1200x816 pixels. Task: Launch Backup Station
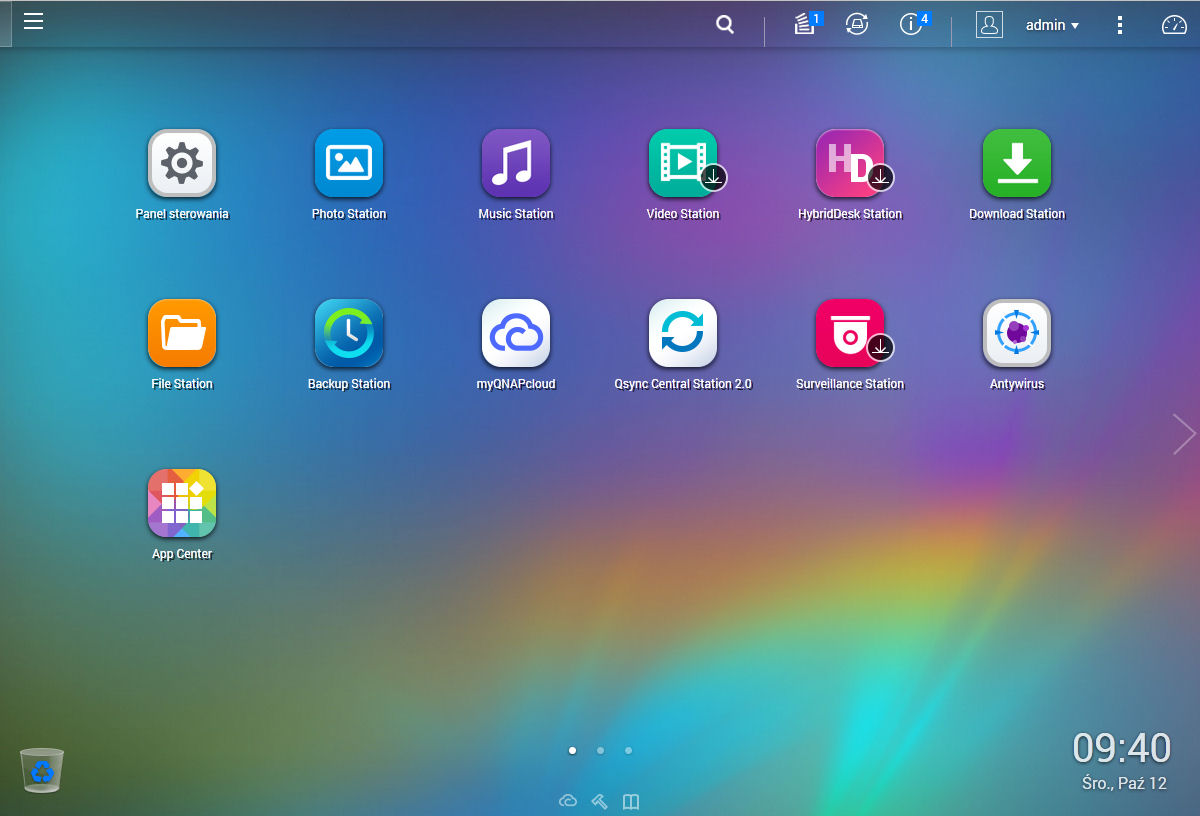click(x=349, y=333)
